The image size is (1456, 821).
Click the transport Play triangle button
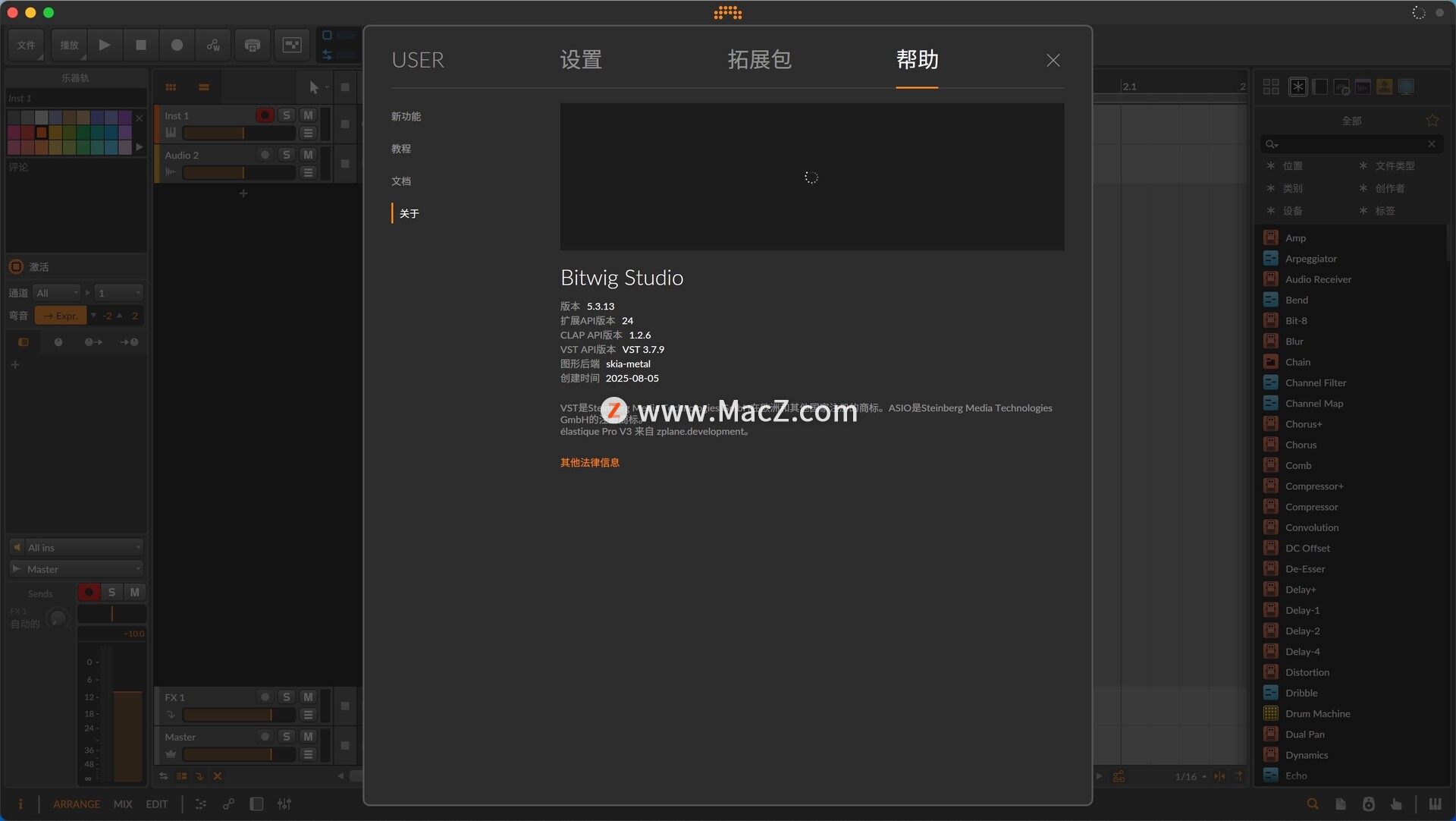pyautogui.click(x=105, y=45)
